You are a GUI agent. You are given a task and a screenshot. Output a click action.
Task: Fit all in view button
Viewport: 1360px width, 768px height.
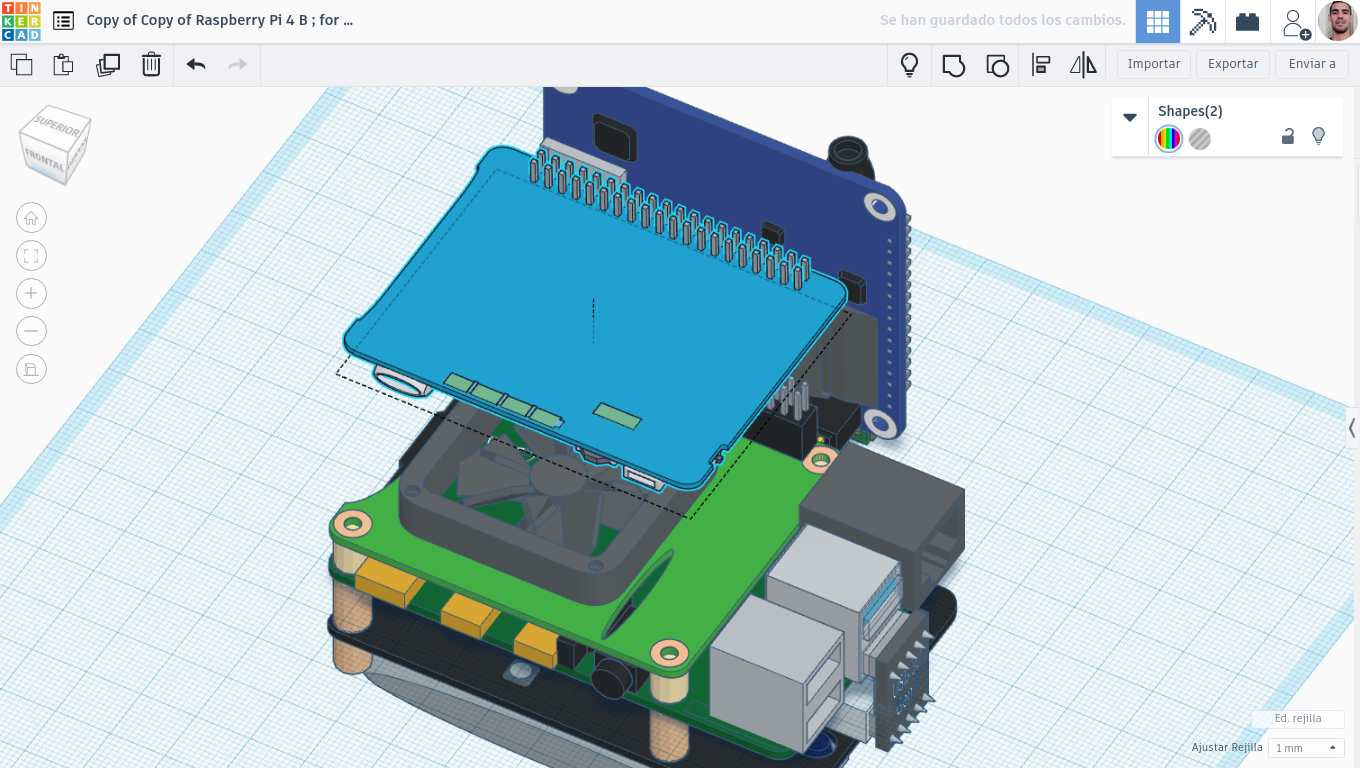click(31, 256)
